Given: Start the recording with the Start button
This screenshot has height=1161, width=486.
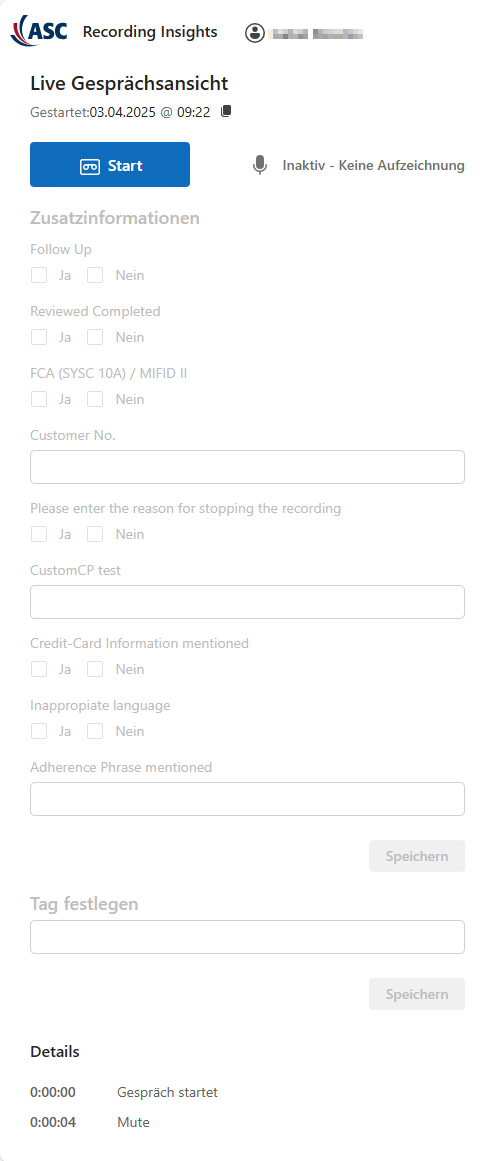Looking at the screenshot, I should [110, 164].
